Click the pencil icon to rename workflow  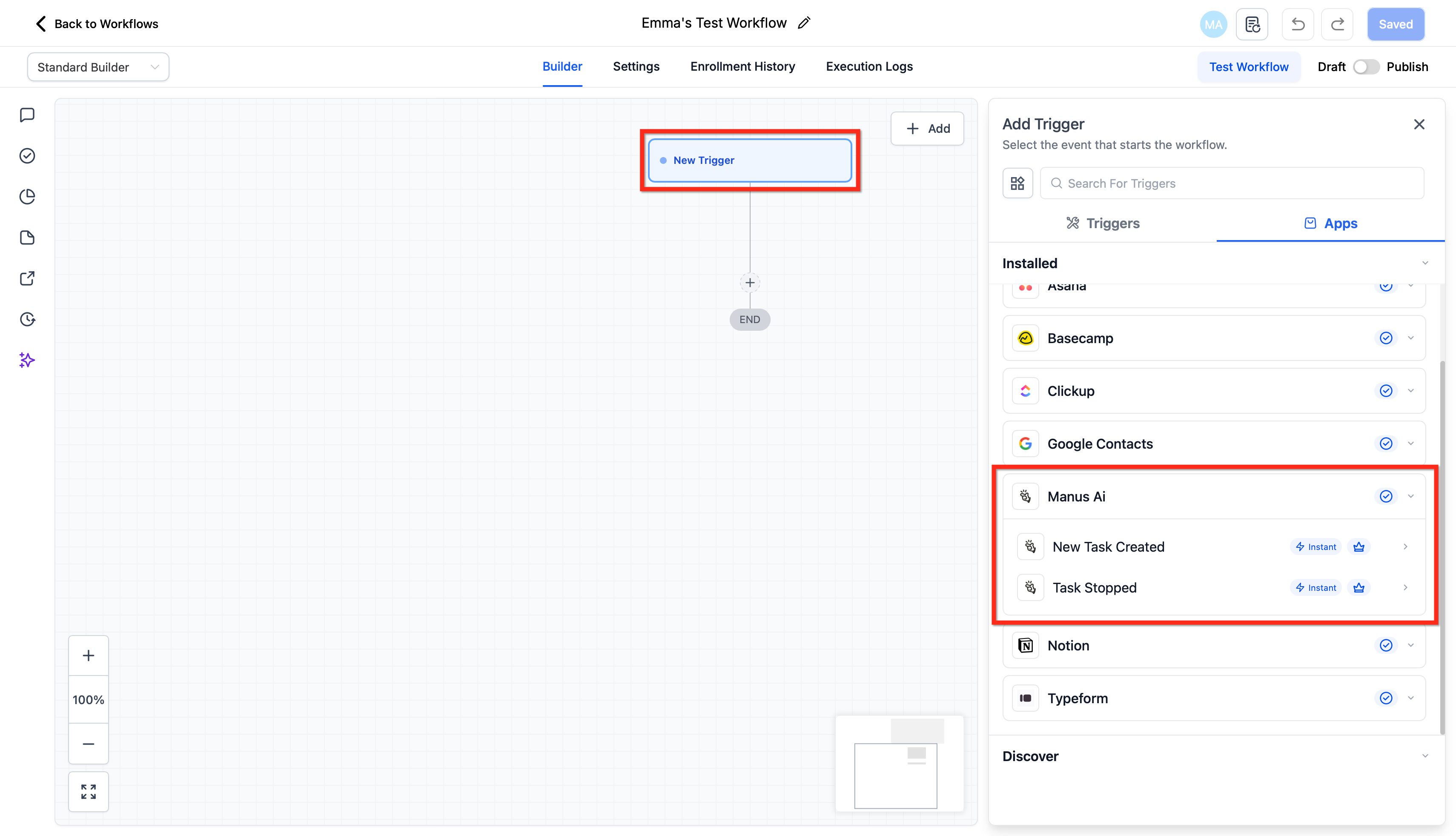tap(804, 23)
